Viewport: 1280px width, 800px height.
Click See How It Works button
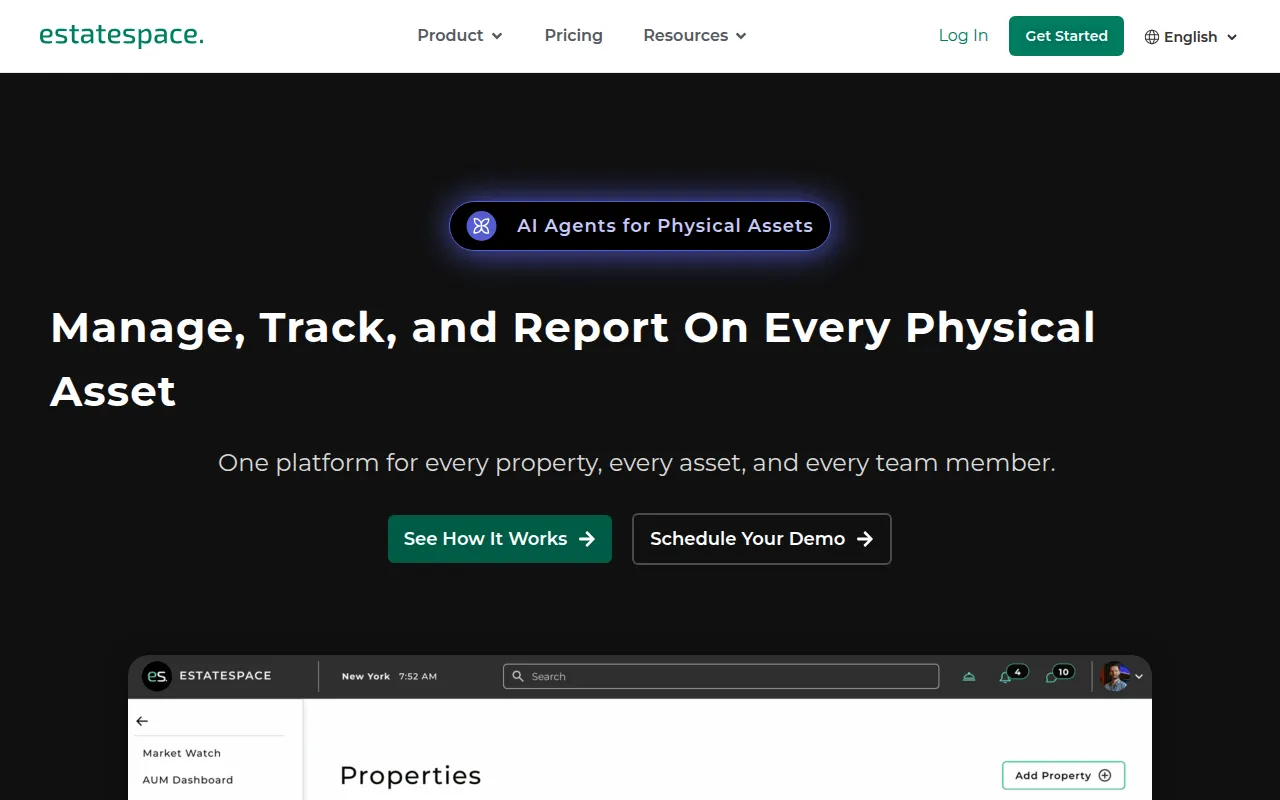tap(500, 539)
